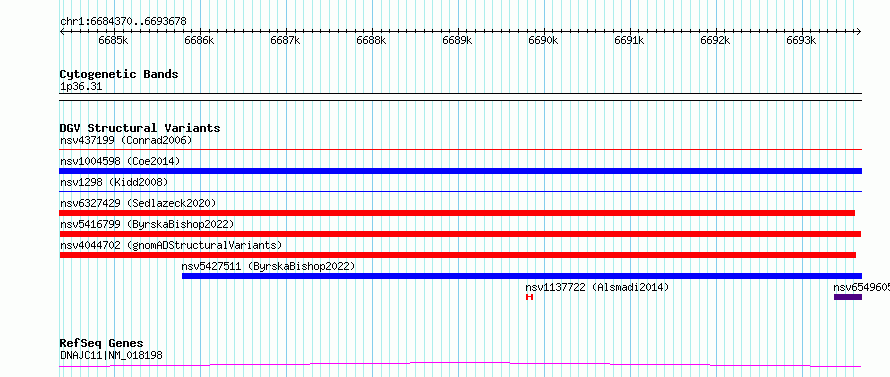Open the cut-off nsv6549605 label

[862, 287]
